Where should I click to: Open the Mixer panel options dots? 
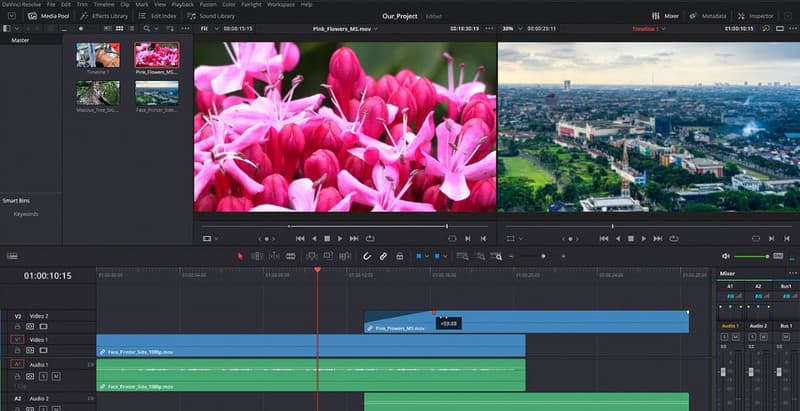click(792, 273)
